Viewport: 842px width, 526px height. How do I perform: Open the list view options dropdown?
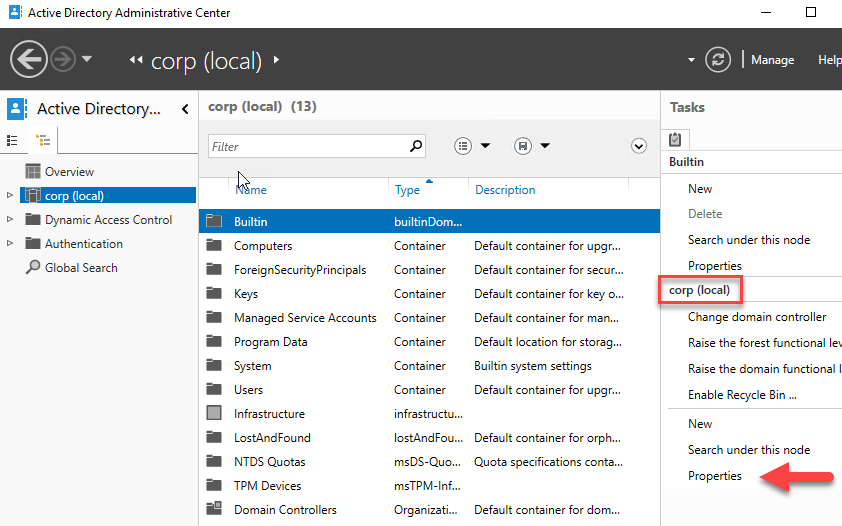click(472, 146)
